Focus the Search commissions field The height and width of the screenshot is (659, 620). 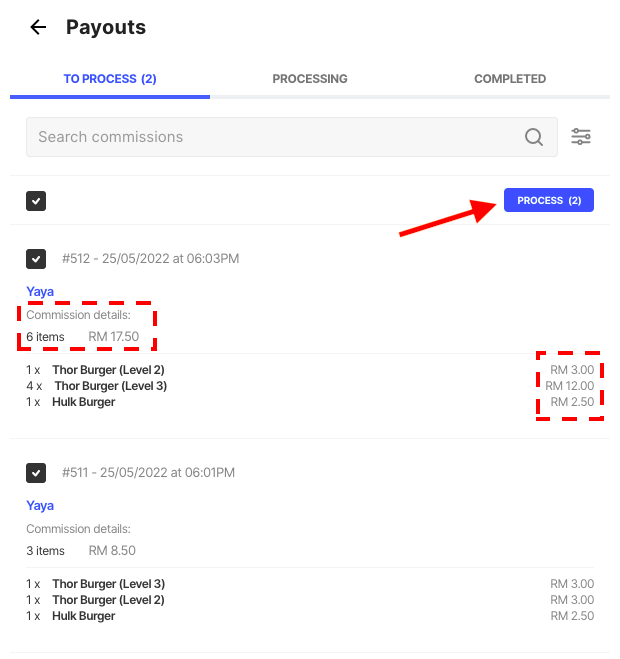pos(292,137)
